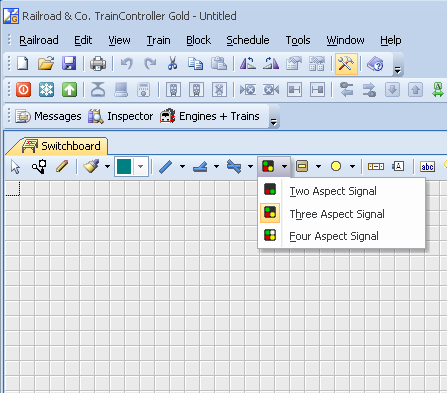Select the yellow circle indicator tool
Viewport: 447px width, 393px height.
coord(336,166)
